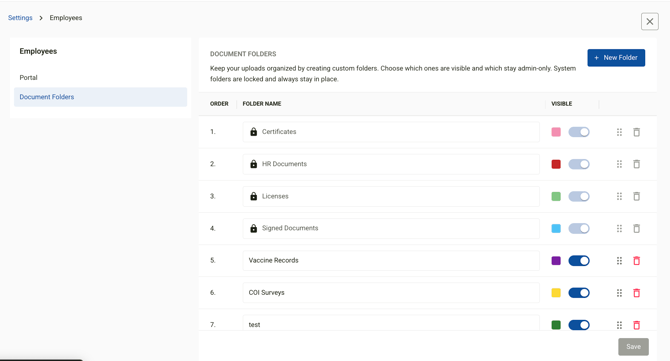Select Document Folders in sidebar
670x361 pixels.
[100, 97]
